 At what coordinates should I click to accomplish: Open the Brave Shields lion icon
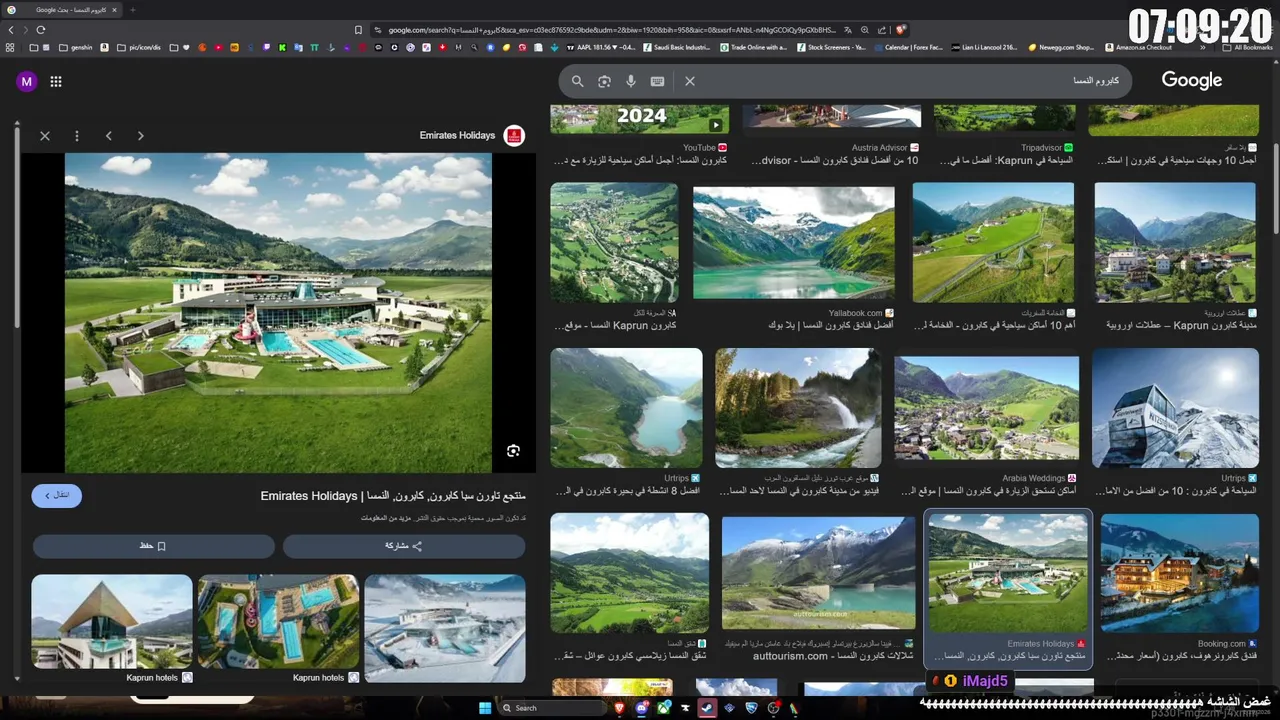(x=901, y=30)
